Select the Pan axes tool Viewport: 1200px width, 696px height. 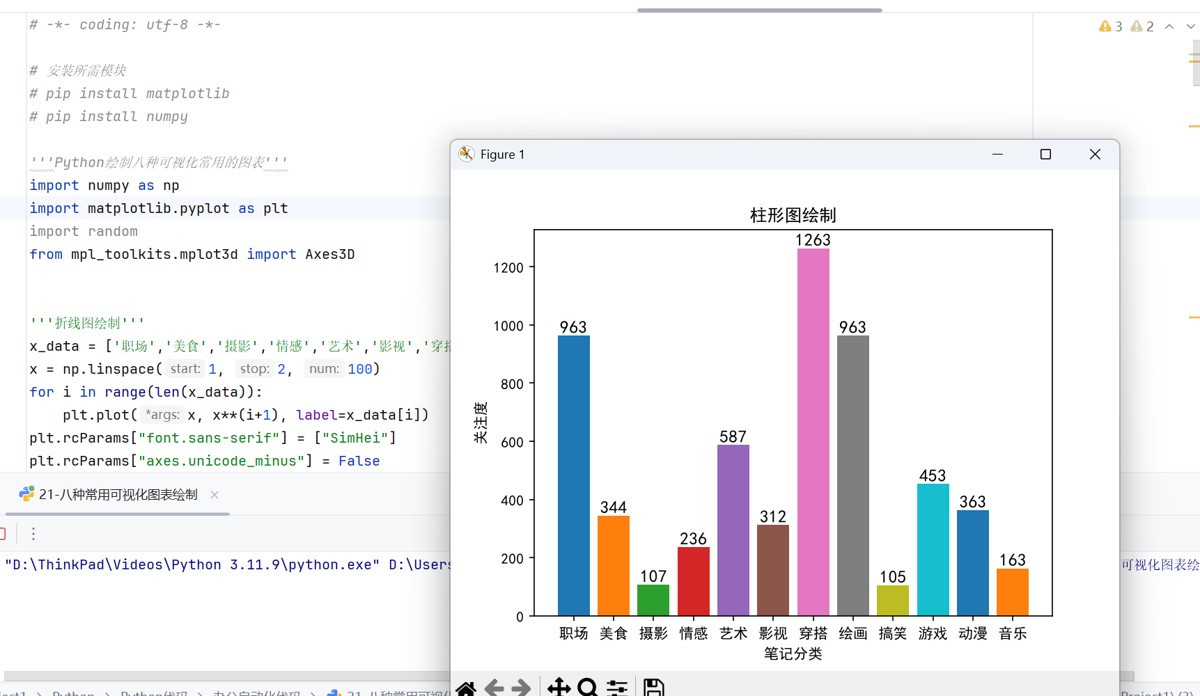pos(559,687)
